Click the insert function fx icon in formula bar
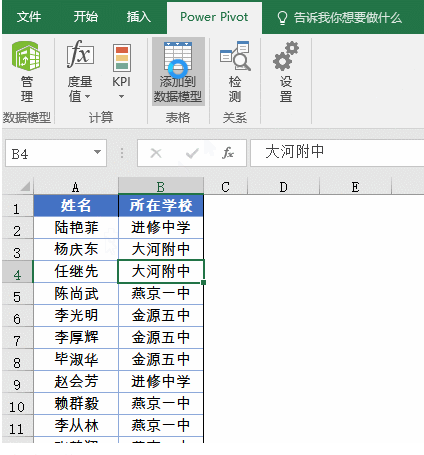 [228, 153]
